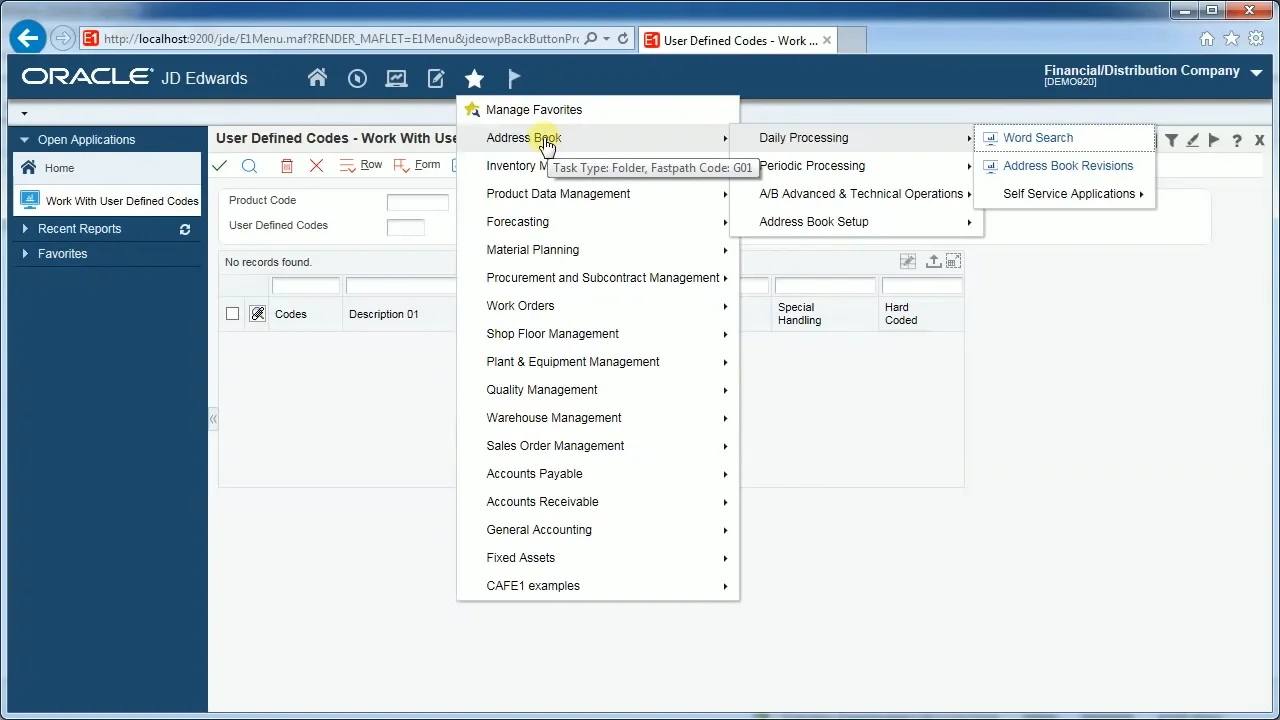
Task: Export grid data using upload icon
Action: pyautogui.click(x=933, y=262)
